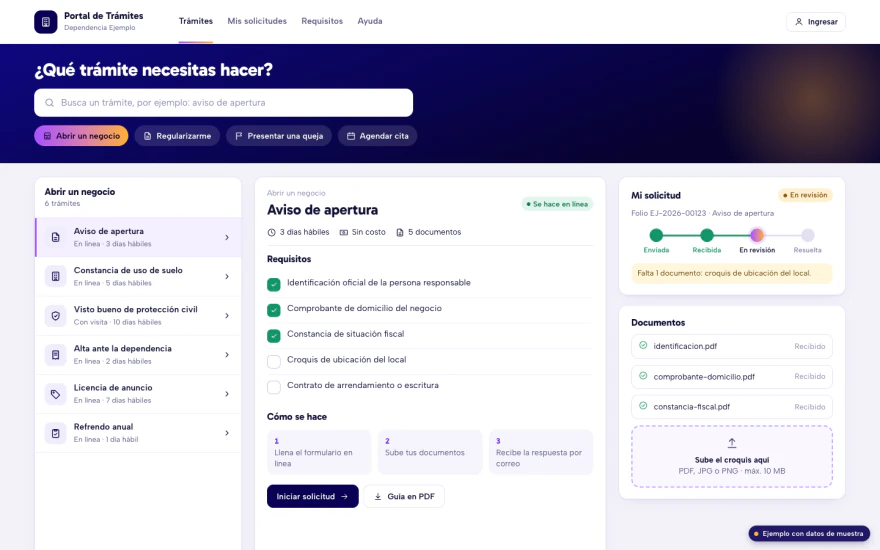The height and width of the screenshot is (550, 880).
Task: Click the Folio EJ-2026-00123 text
Action: 667,213
